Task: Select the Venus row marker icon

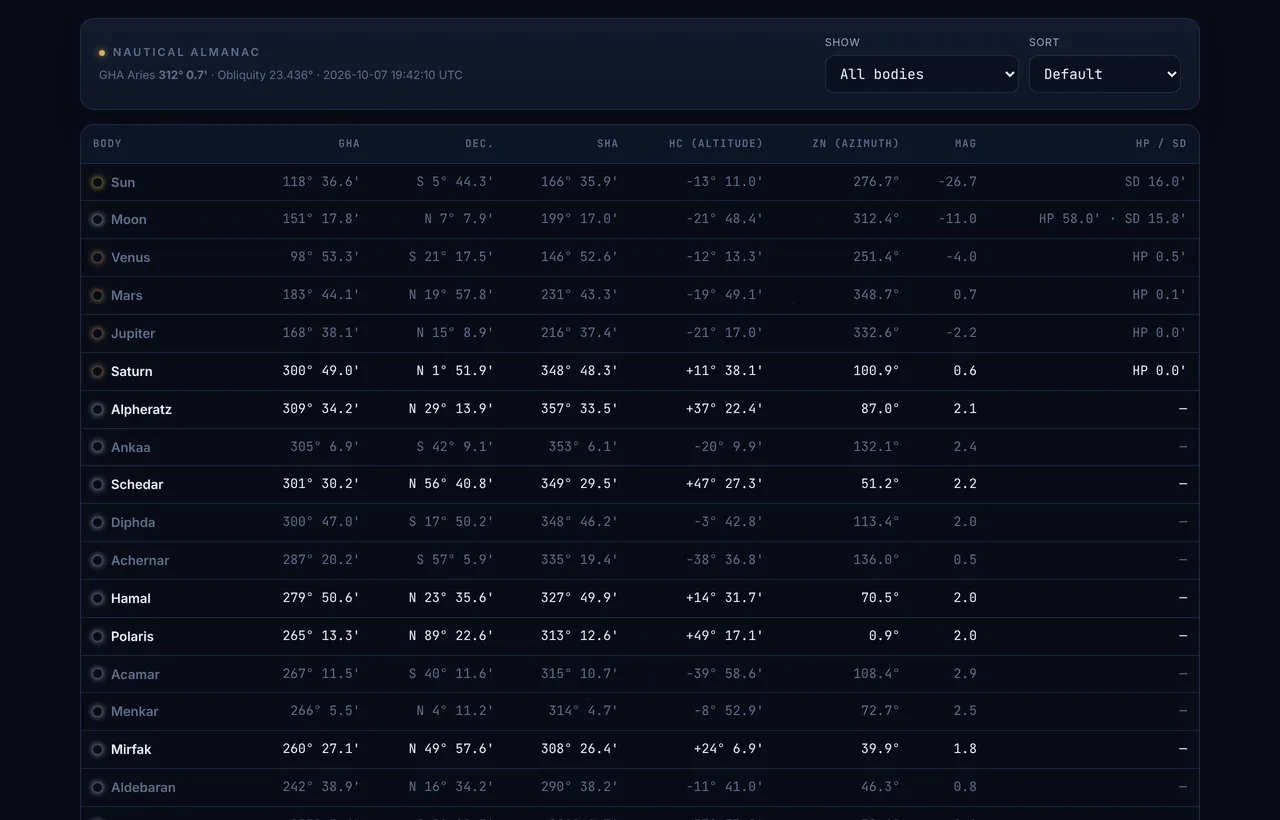Action: click(98, 257)
